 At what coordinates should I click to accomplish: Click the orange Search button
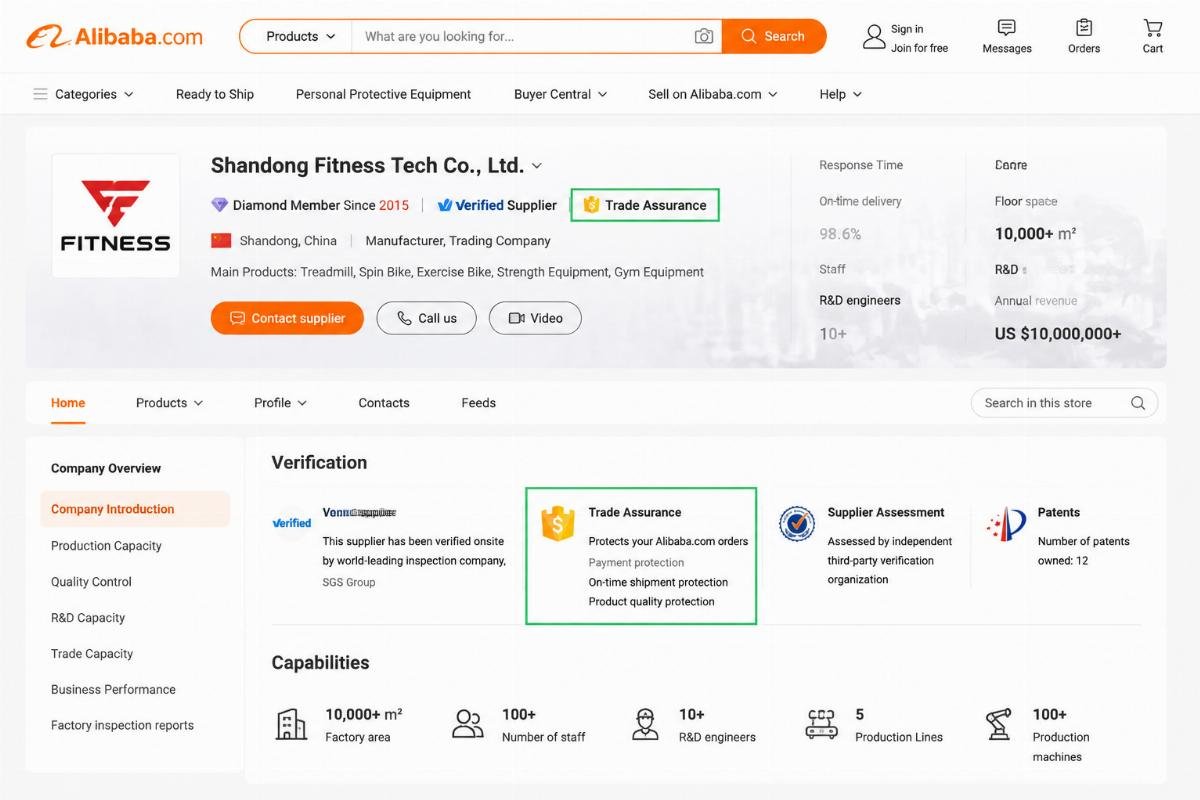pos(774,36)
